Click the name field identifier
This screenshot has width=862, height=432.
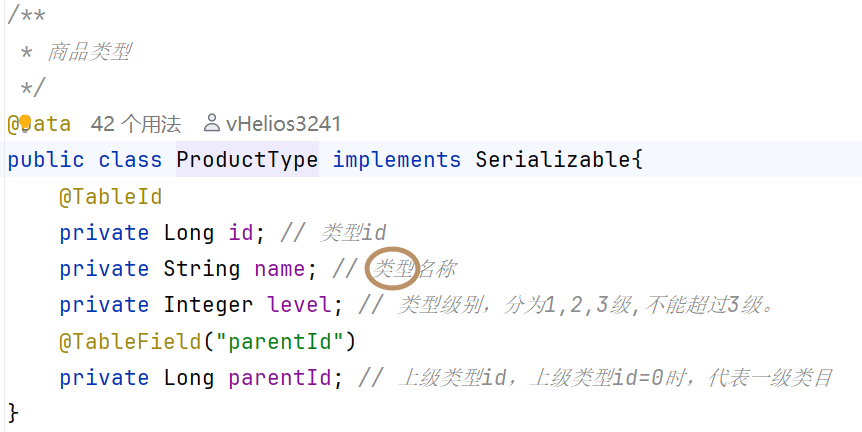[x=279, y=269]
